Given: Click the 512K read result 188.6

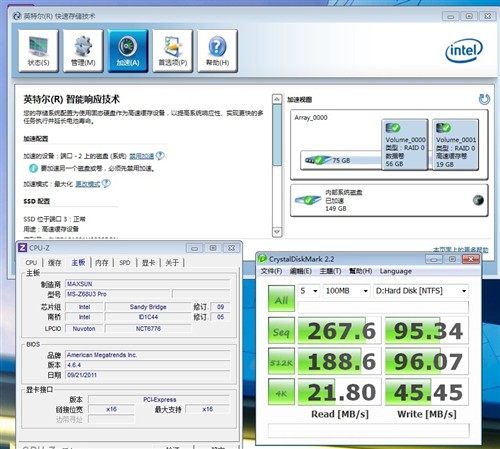Looking at the screenshot, I should (339, 361).
